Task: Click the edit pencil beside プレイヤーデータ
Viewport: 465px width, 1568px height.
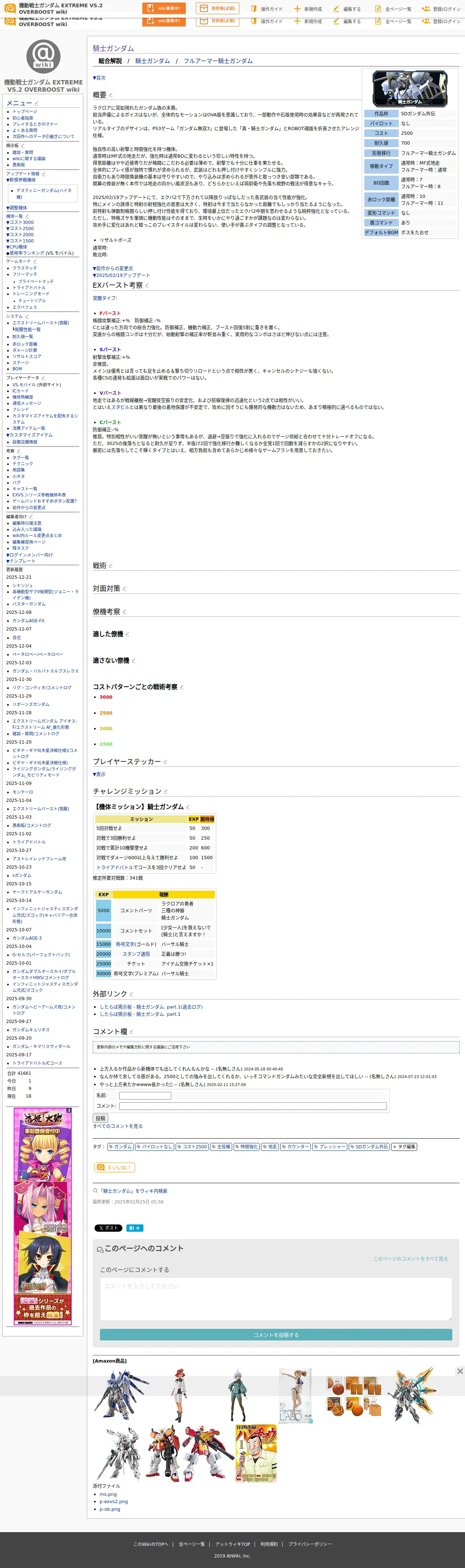Action: (43, 378)
